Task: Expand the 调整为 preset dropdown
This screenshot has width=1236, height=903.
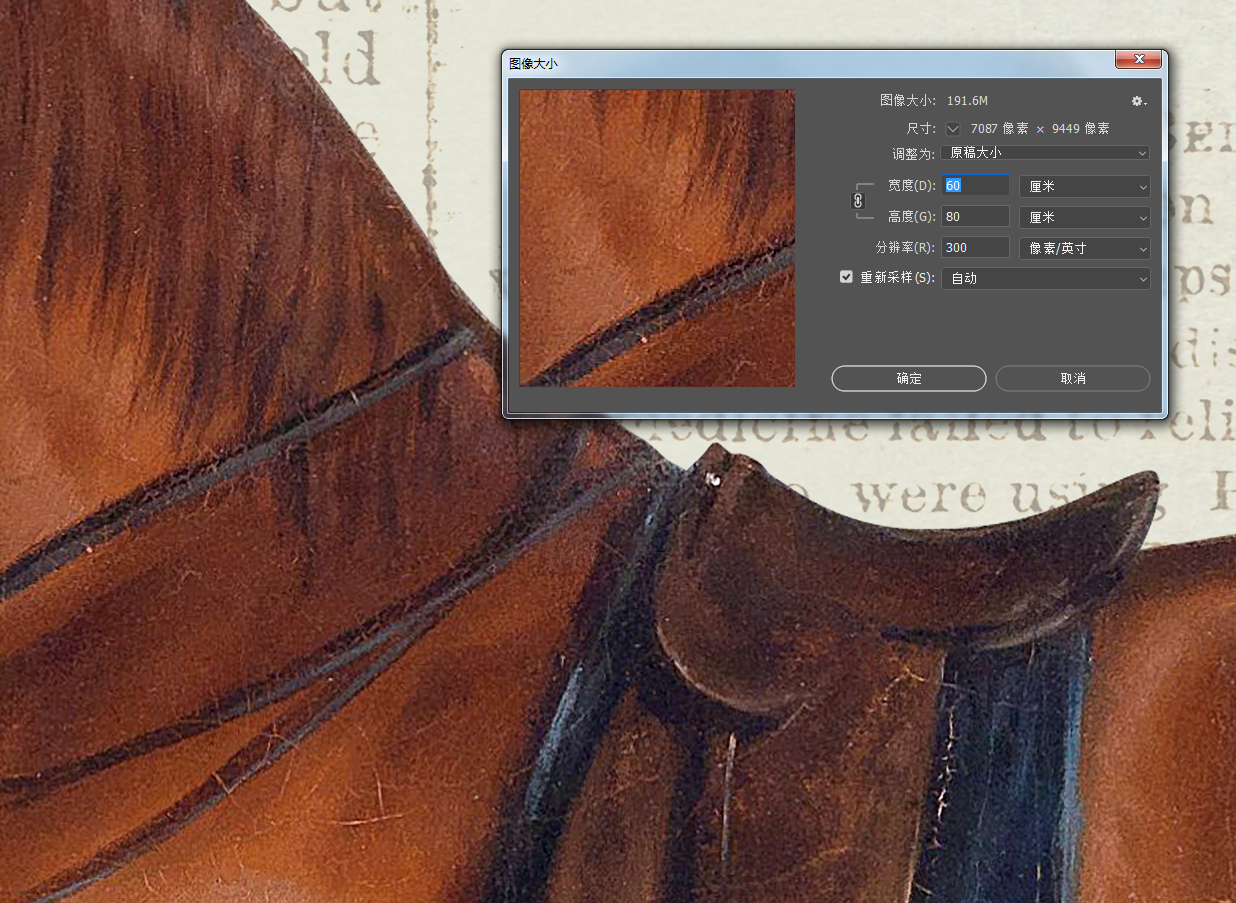Action: (1045, 153)
